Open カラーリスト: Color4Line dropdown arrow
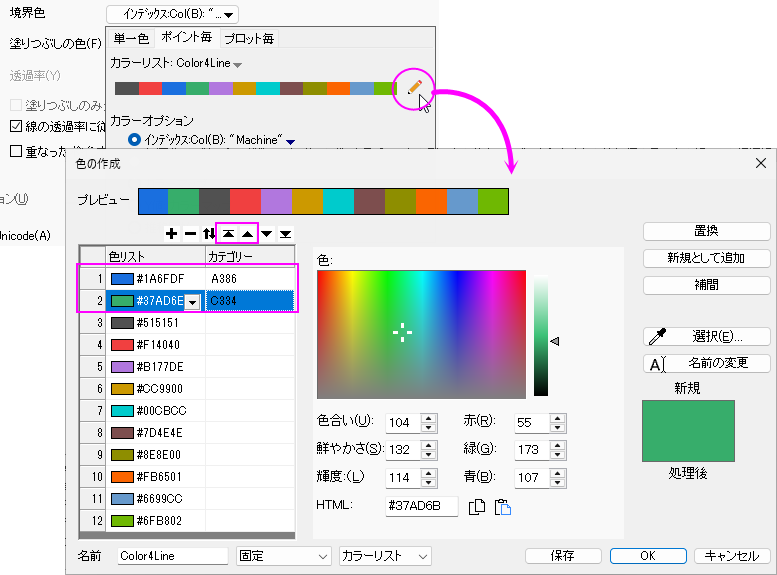 237,64
